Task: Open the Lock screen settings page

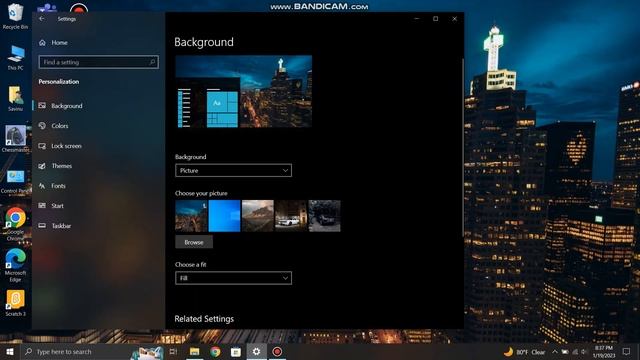Action: point(98,146)
